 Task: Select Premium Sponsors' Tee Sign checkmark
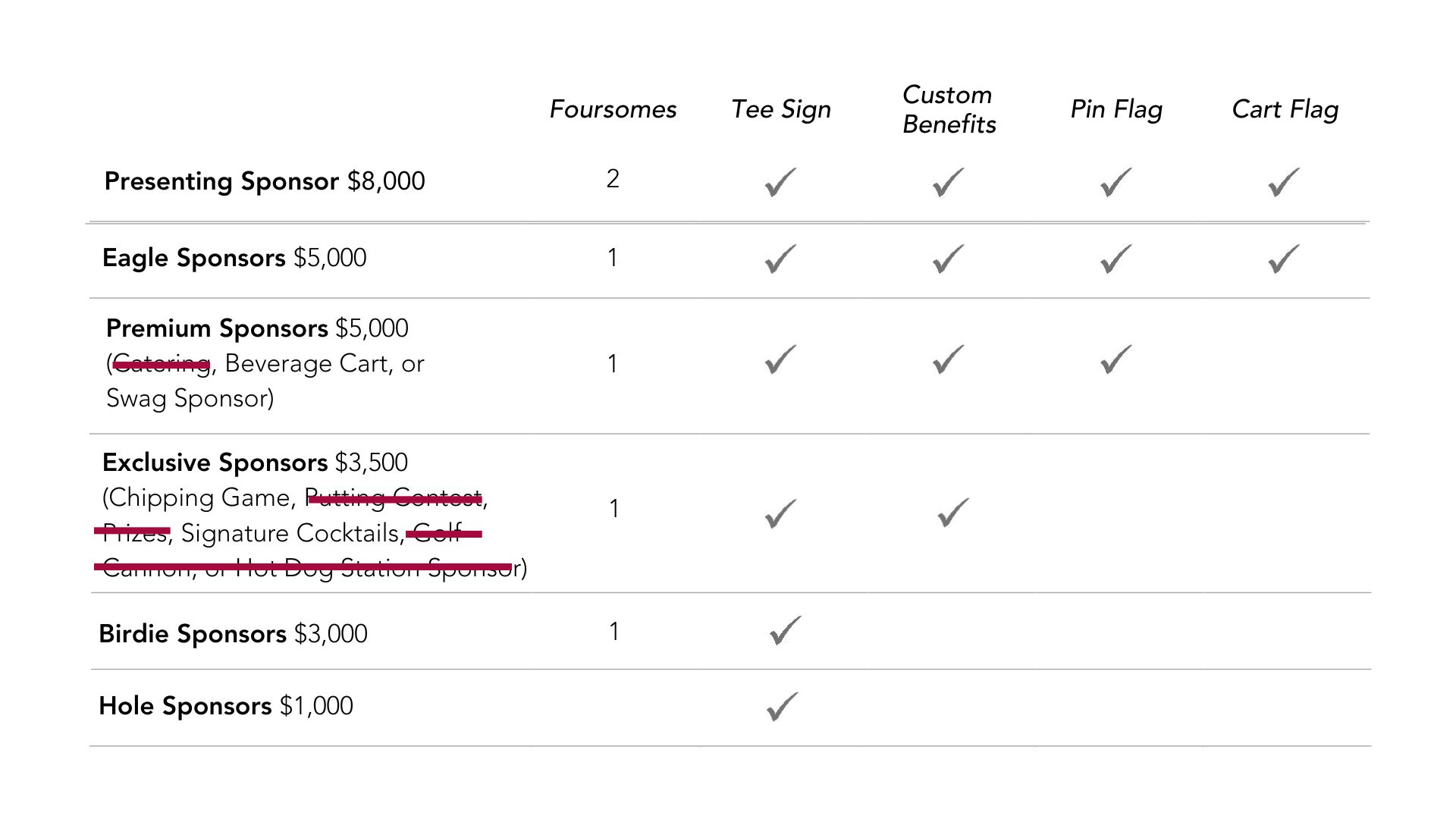780,360
